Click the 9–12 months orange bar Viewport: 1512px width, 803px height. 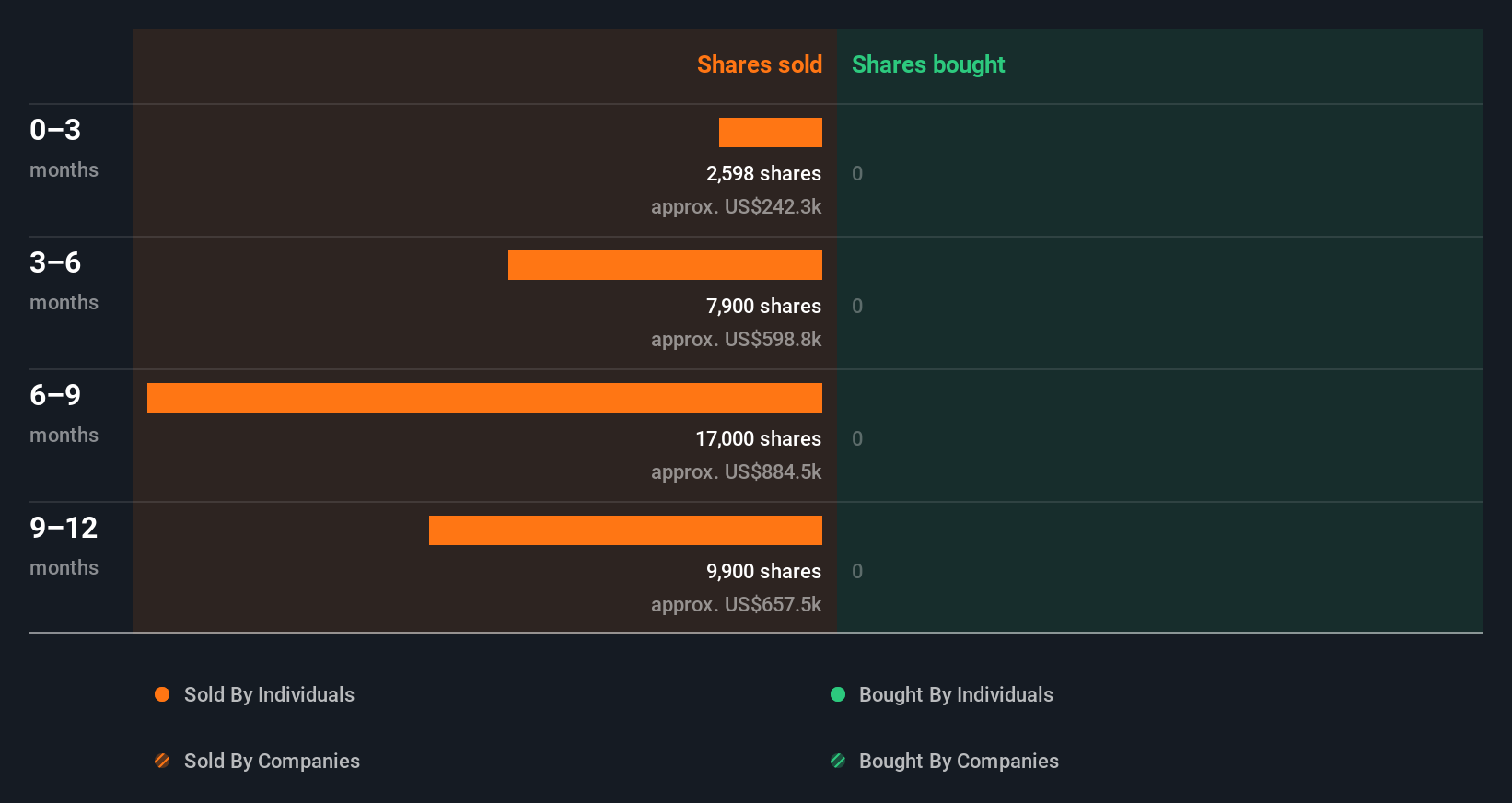625,530
